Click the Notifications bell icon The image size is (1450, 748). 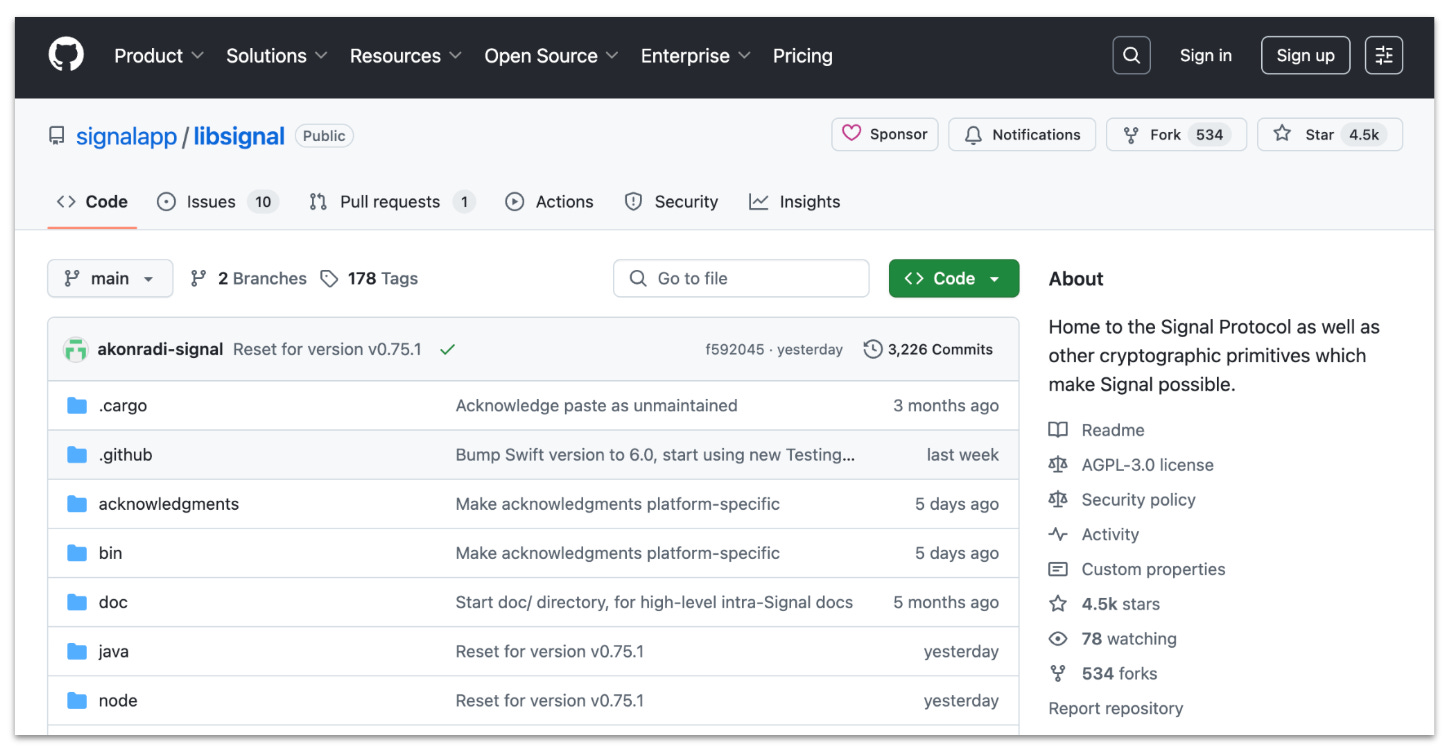[973, 135]
